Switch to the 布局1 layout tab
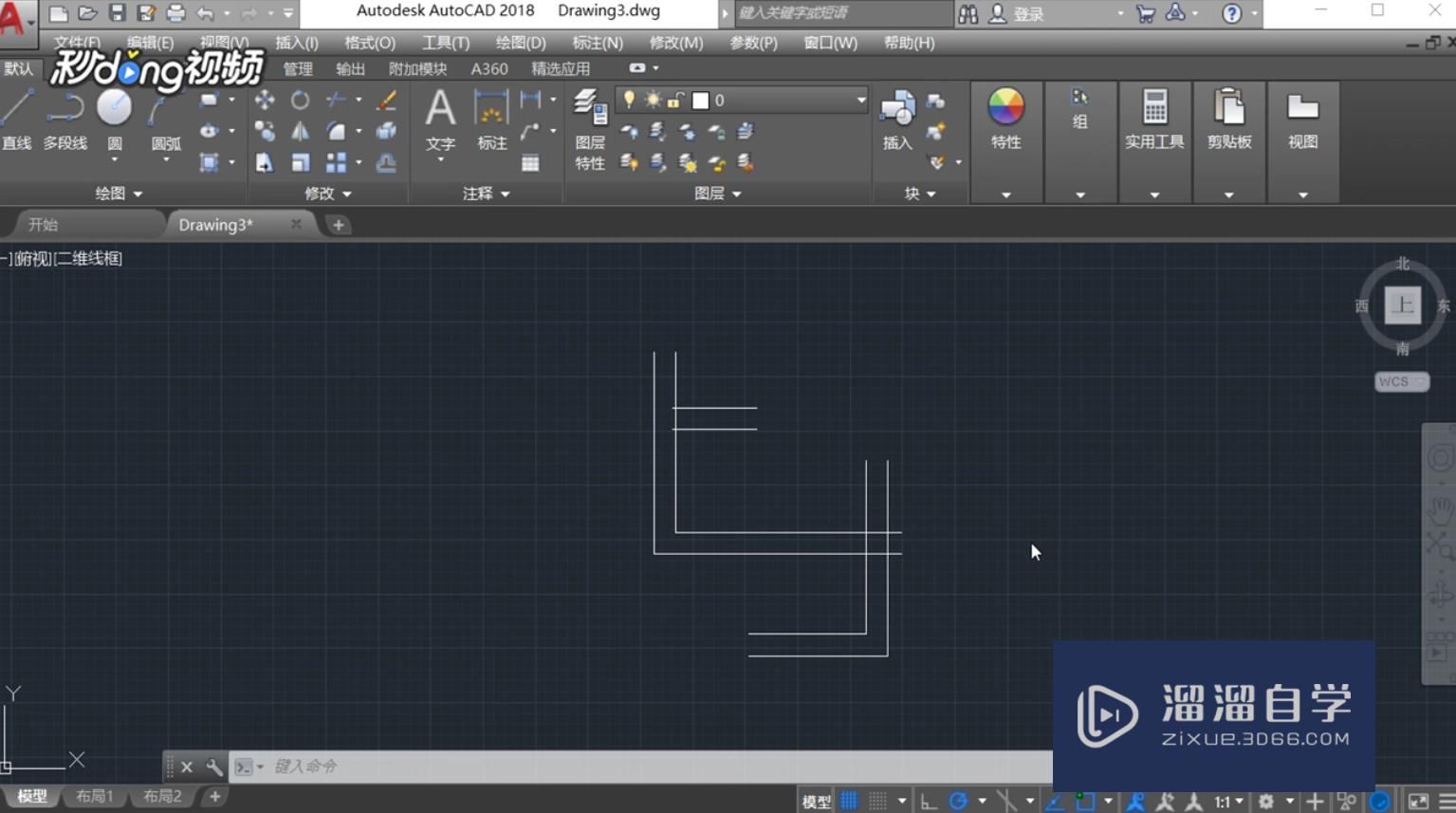The width and height of the screenshot is (1456, 813). (95, 796)
